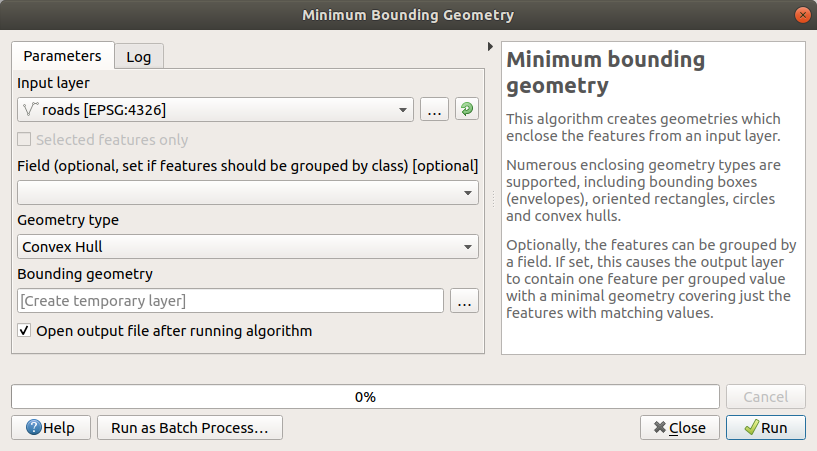The height and width of the screenshot is (451, 817).
Task: Click the Cancel button
Action: [x=765, y=397]
